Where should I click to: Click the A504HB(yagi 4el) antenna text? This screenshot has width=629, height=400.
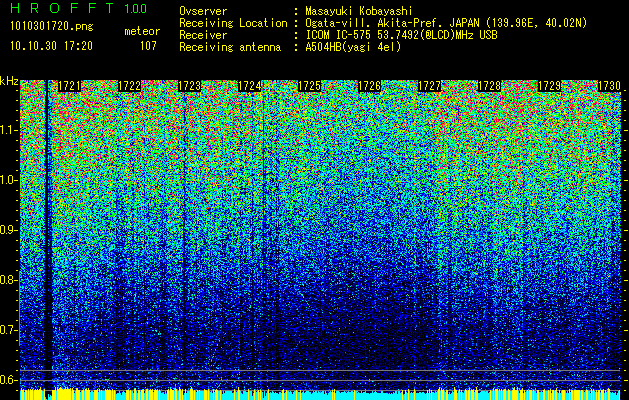click(353, 47)
